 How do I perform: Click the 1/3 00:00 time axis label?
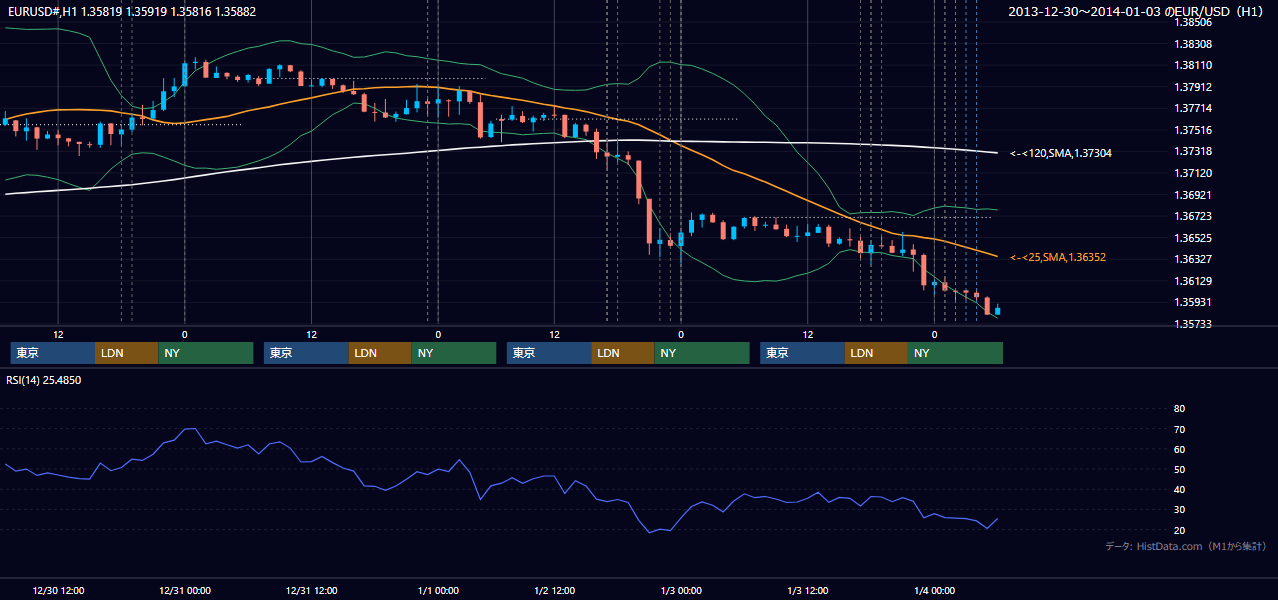coord(681,591)
